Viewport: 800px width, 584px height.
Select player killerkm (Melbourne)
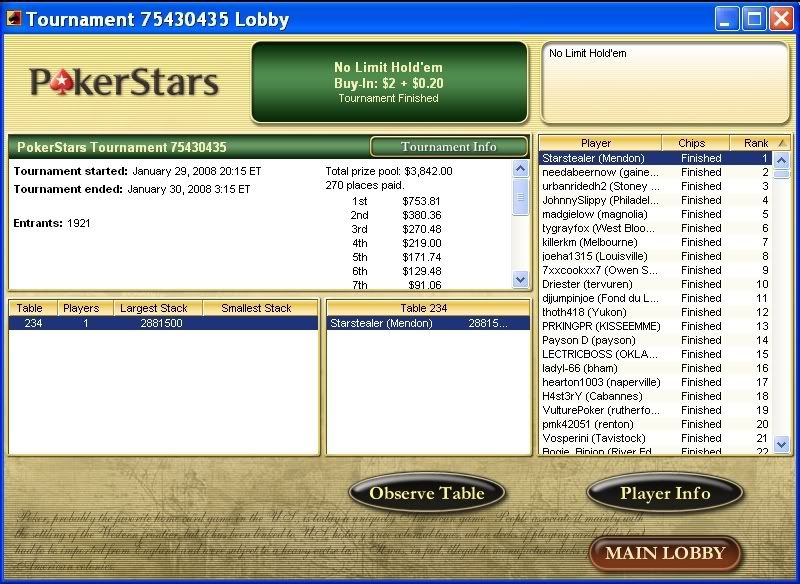pos(656,242)
